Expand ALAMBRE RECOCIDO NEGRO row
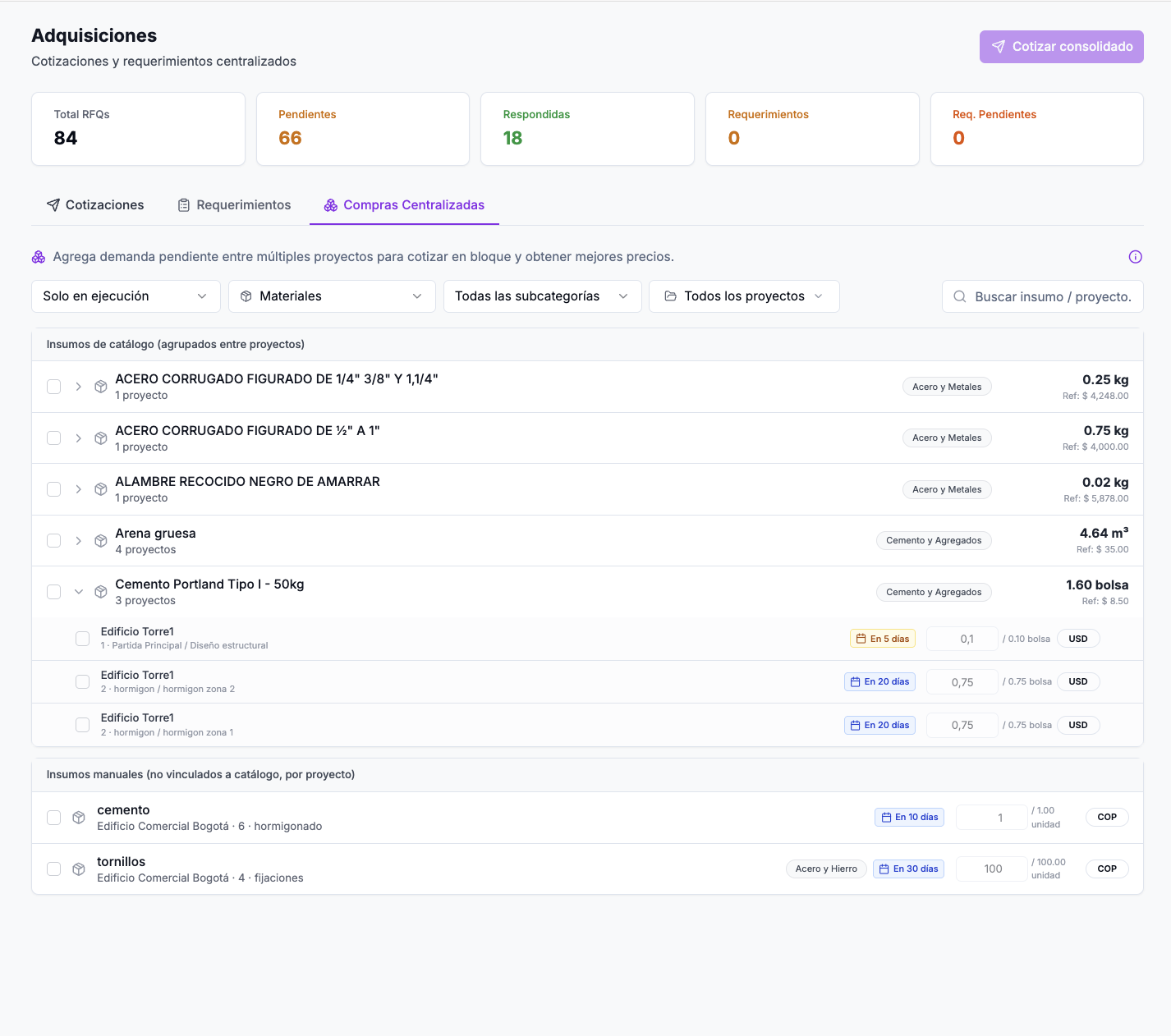 pyautogui.click(x=79, y=489)
